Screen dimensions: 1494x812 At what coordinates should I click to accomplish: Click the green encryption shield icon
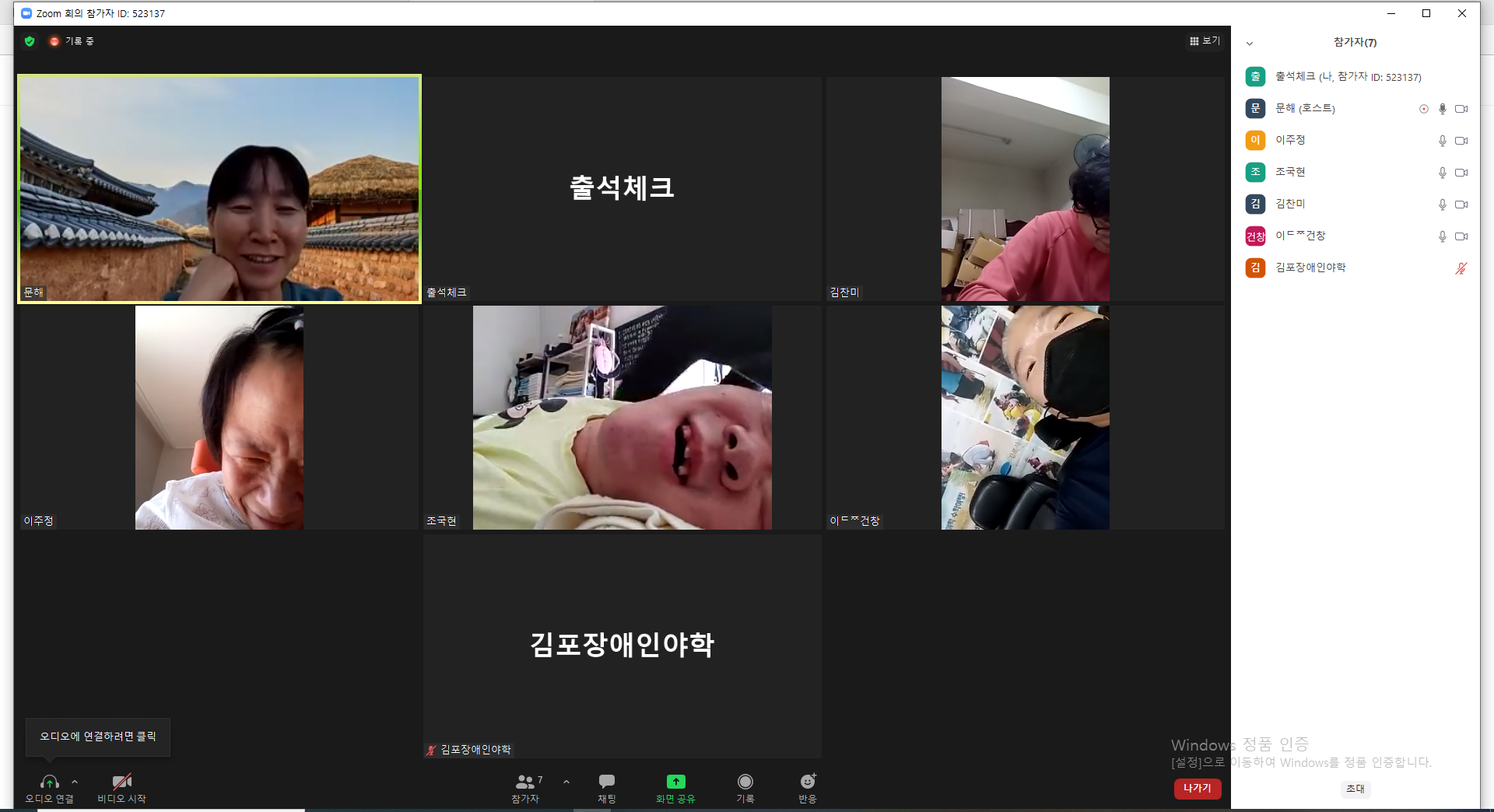[x=30, y=41]
